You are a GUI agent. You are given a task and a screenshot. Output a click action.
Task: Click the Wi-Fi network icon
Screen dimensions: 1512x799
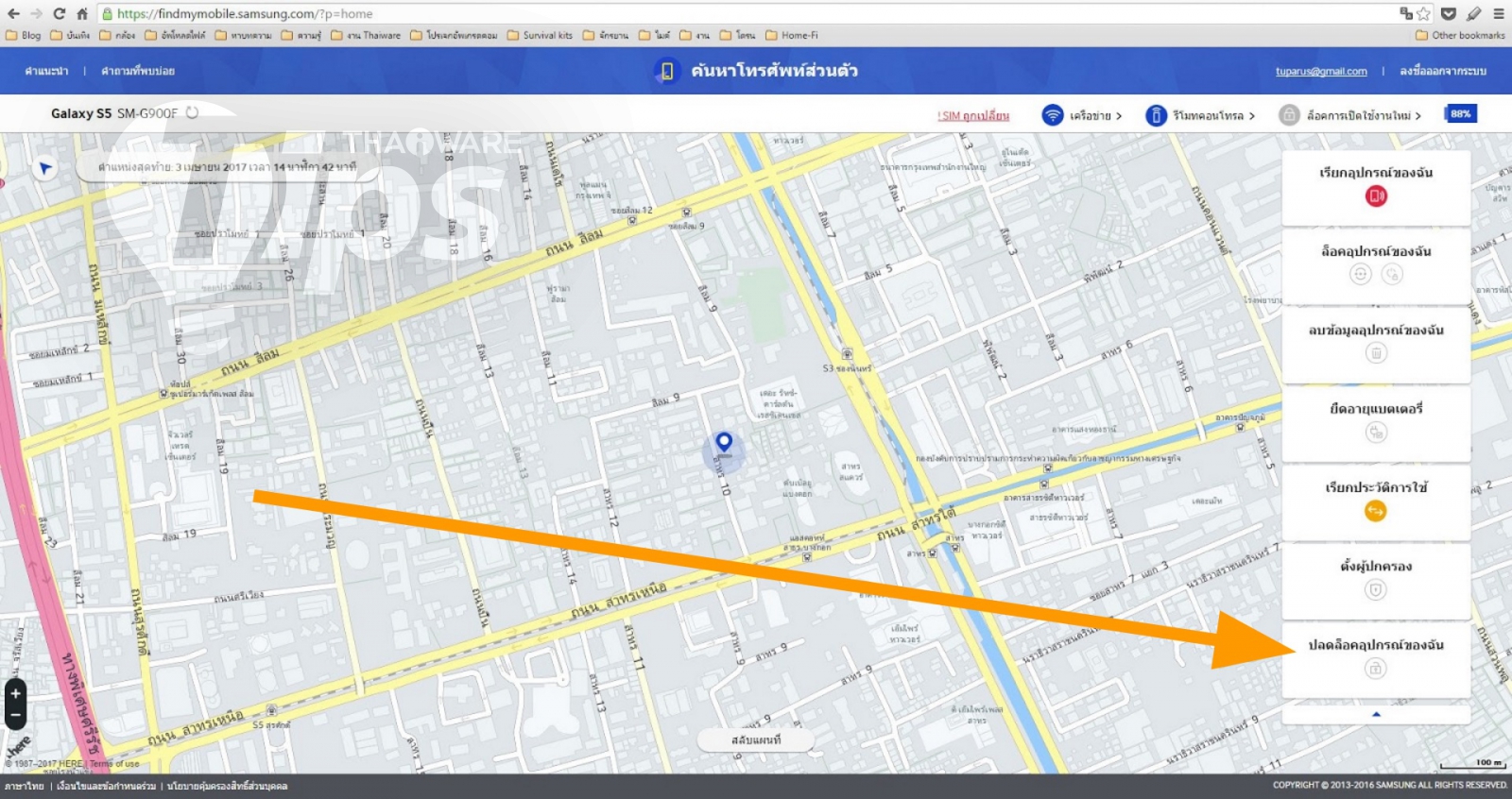pyautogui.click(x=1052, y=115)
